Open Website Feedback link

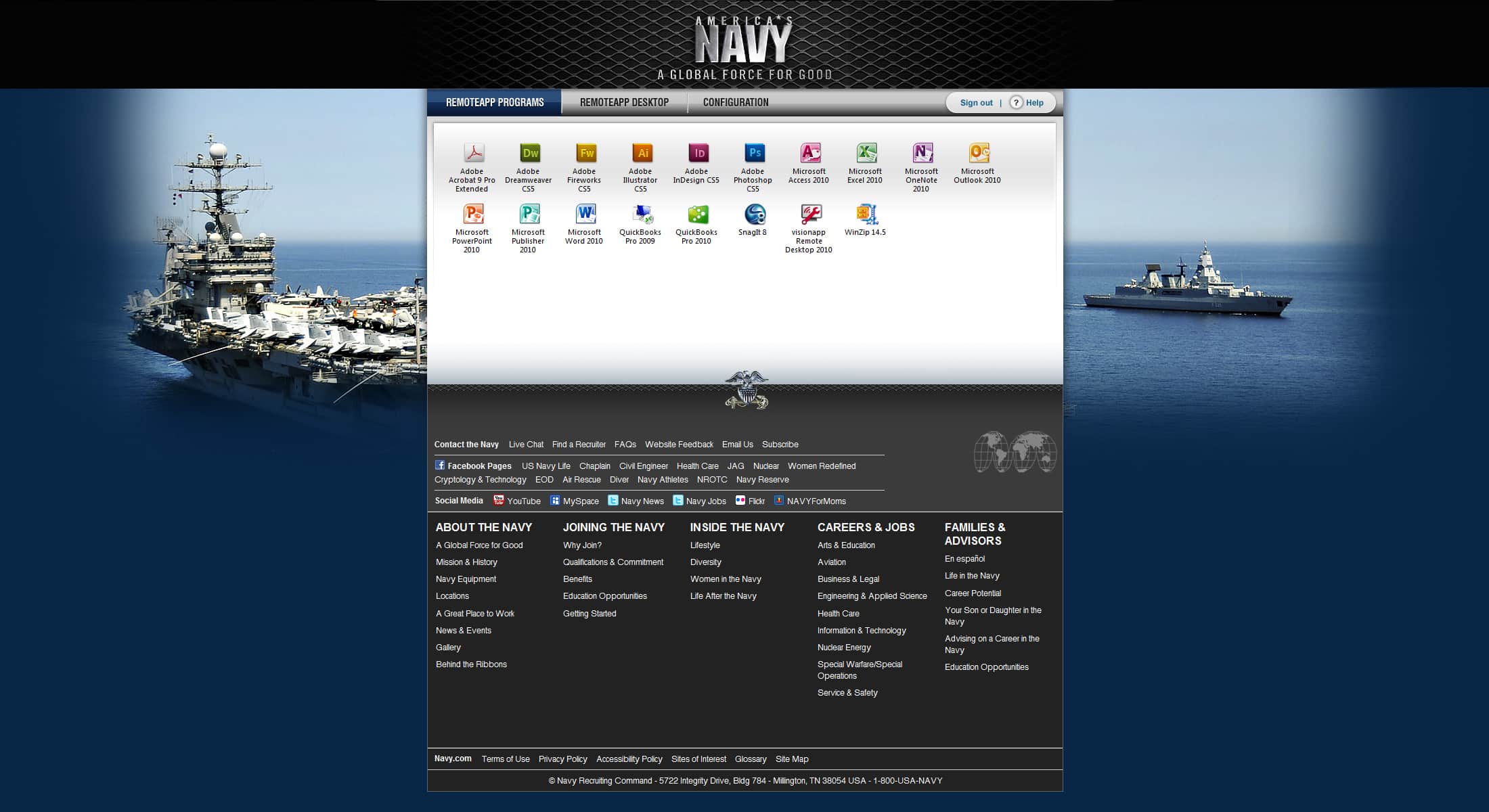[679, 445]
